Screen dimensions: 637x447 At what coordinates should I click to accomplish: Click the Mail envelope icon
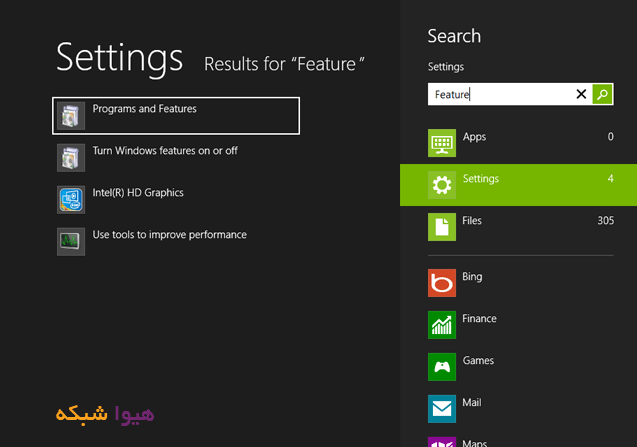[442, 409]
